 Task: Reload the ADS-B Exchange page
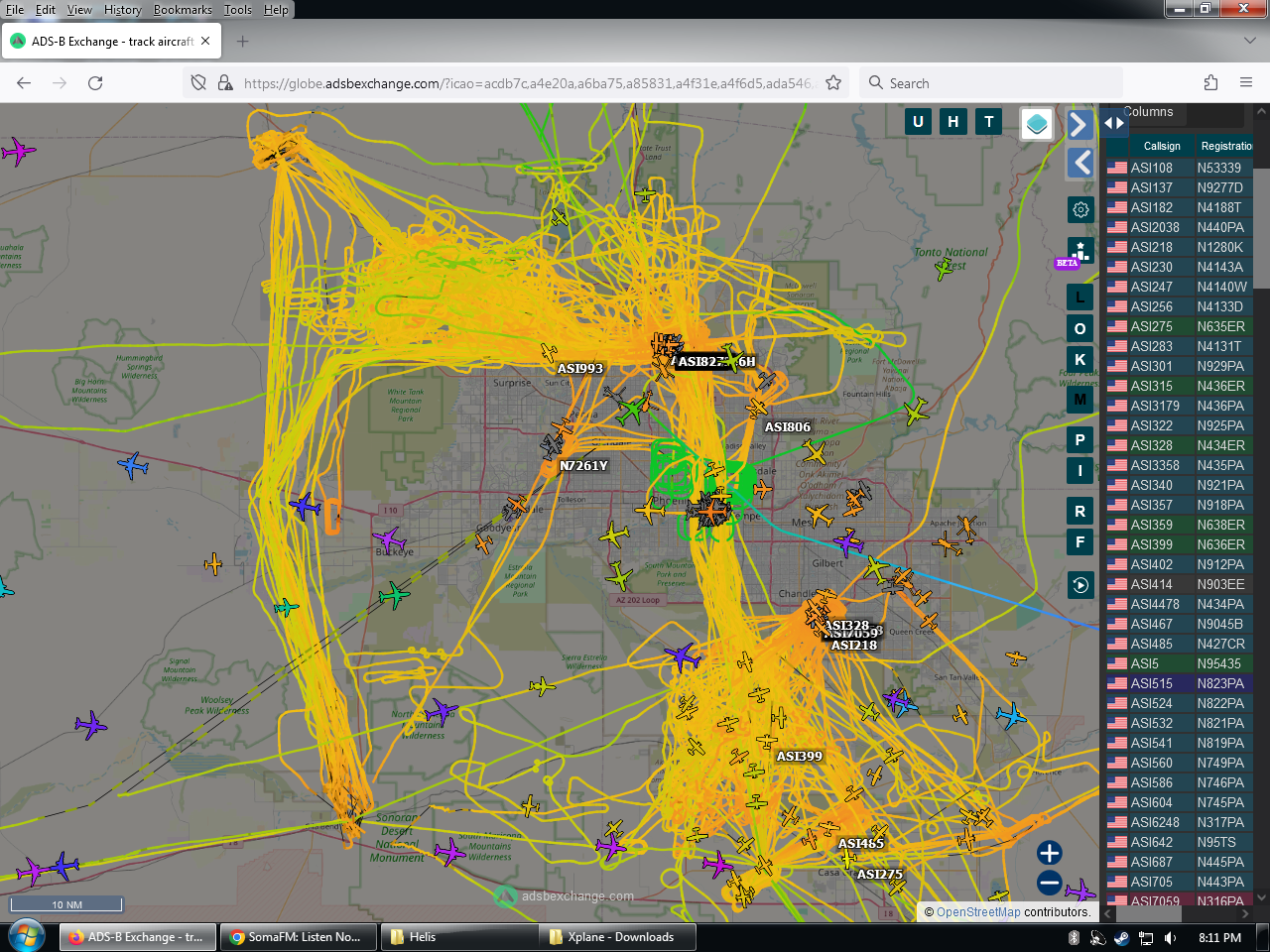tap(95, 83)
